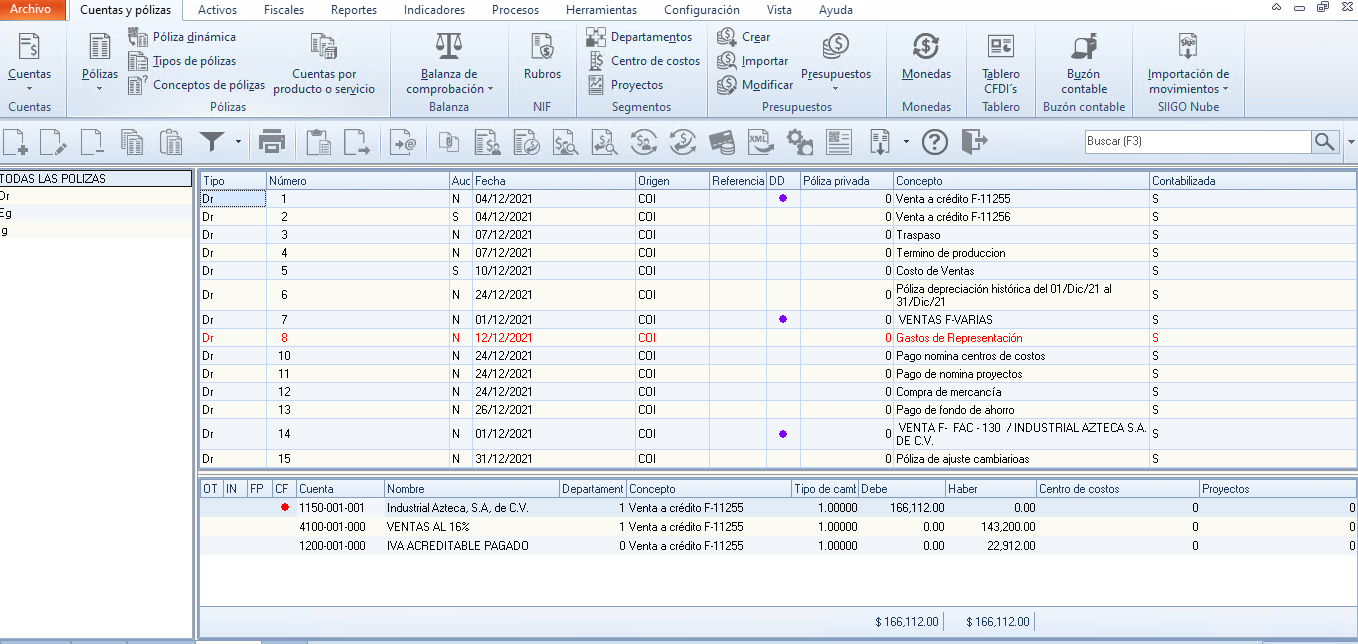Click the XML toolbar icon
1358x644 pixels.
tap(761, 143)
